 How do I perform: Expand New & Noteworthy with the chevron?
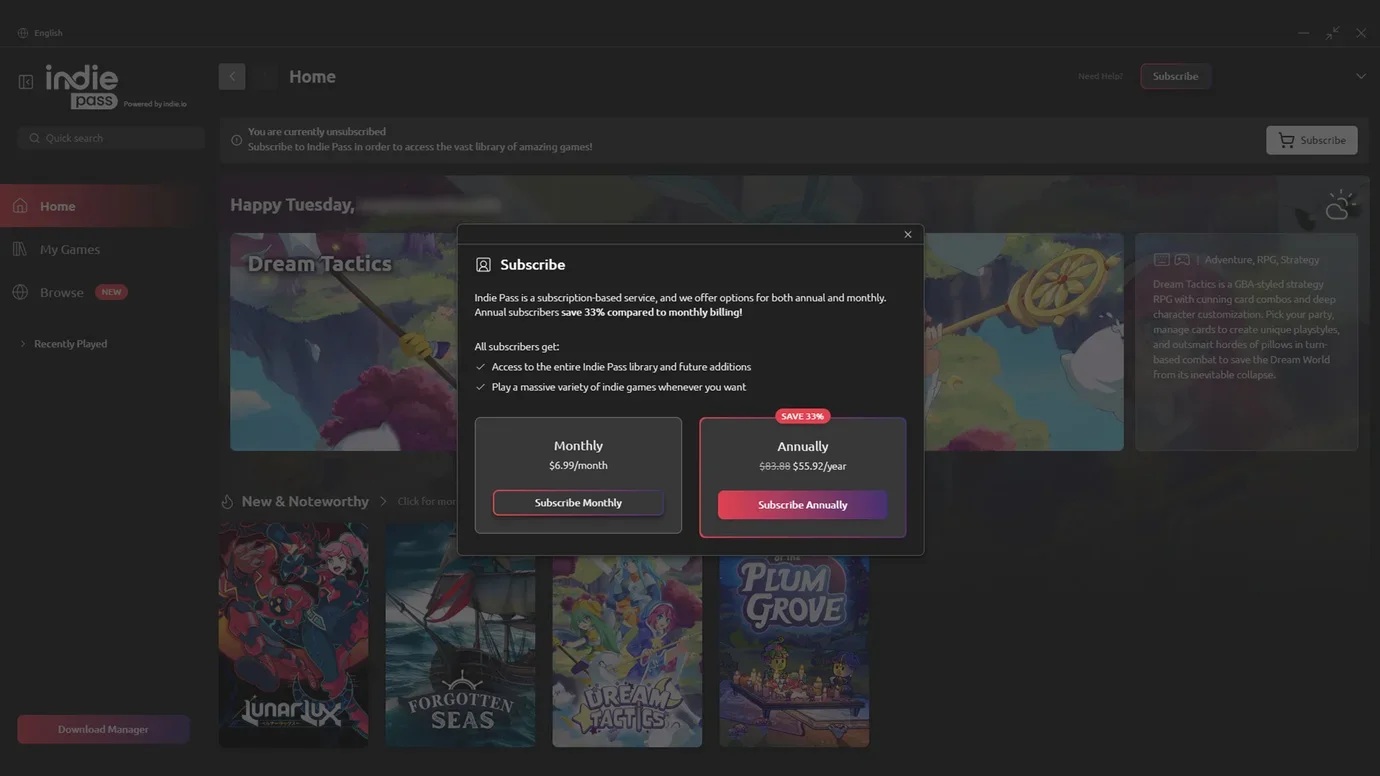[383, 502]
